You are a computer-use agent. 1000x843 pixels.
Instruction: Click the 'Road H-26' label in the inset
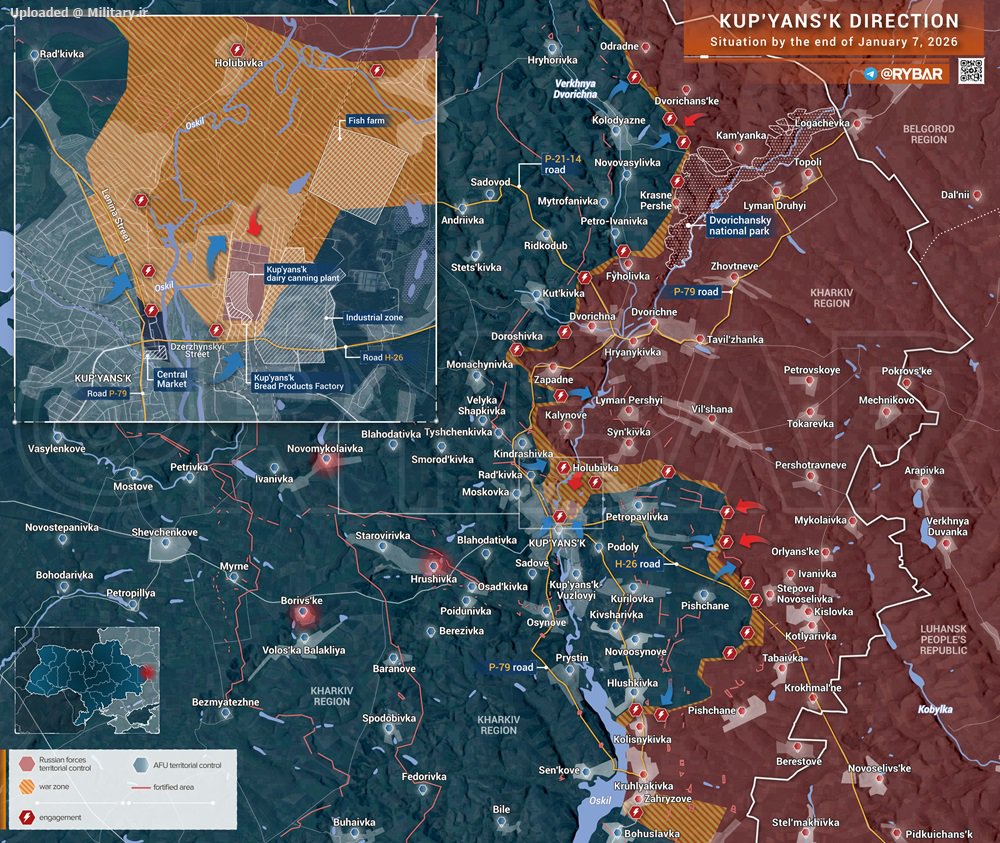[383, 357]
